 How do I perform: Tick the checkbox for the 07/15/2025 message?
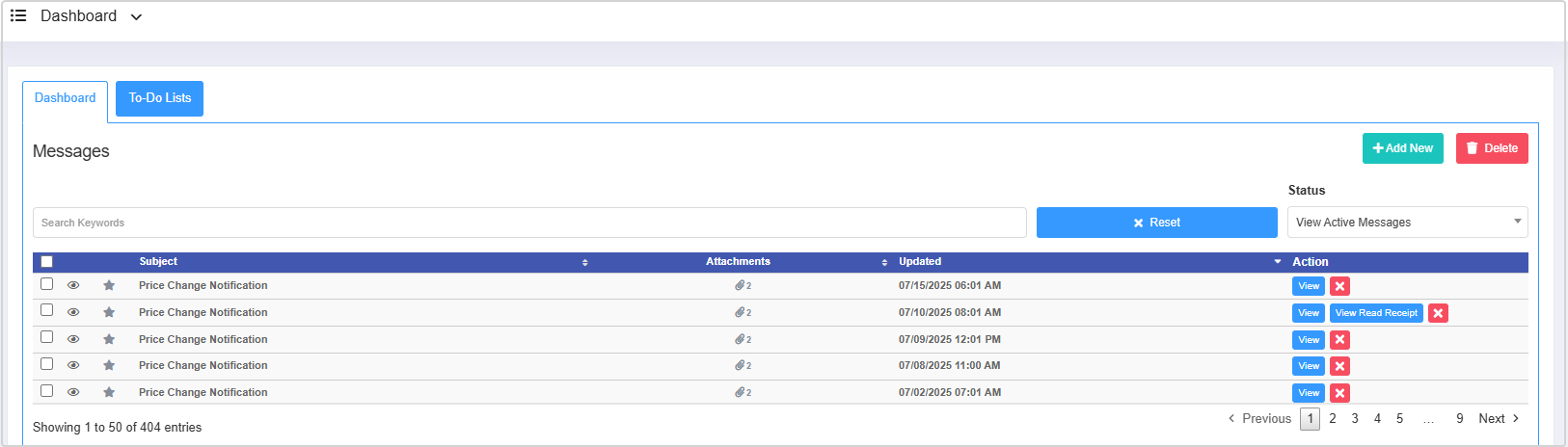tap(46, 284)
